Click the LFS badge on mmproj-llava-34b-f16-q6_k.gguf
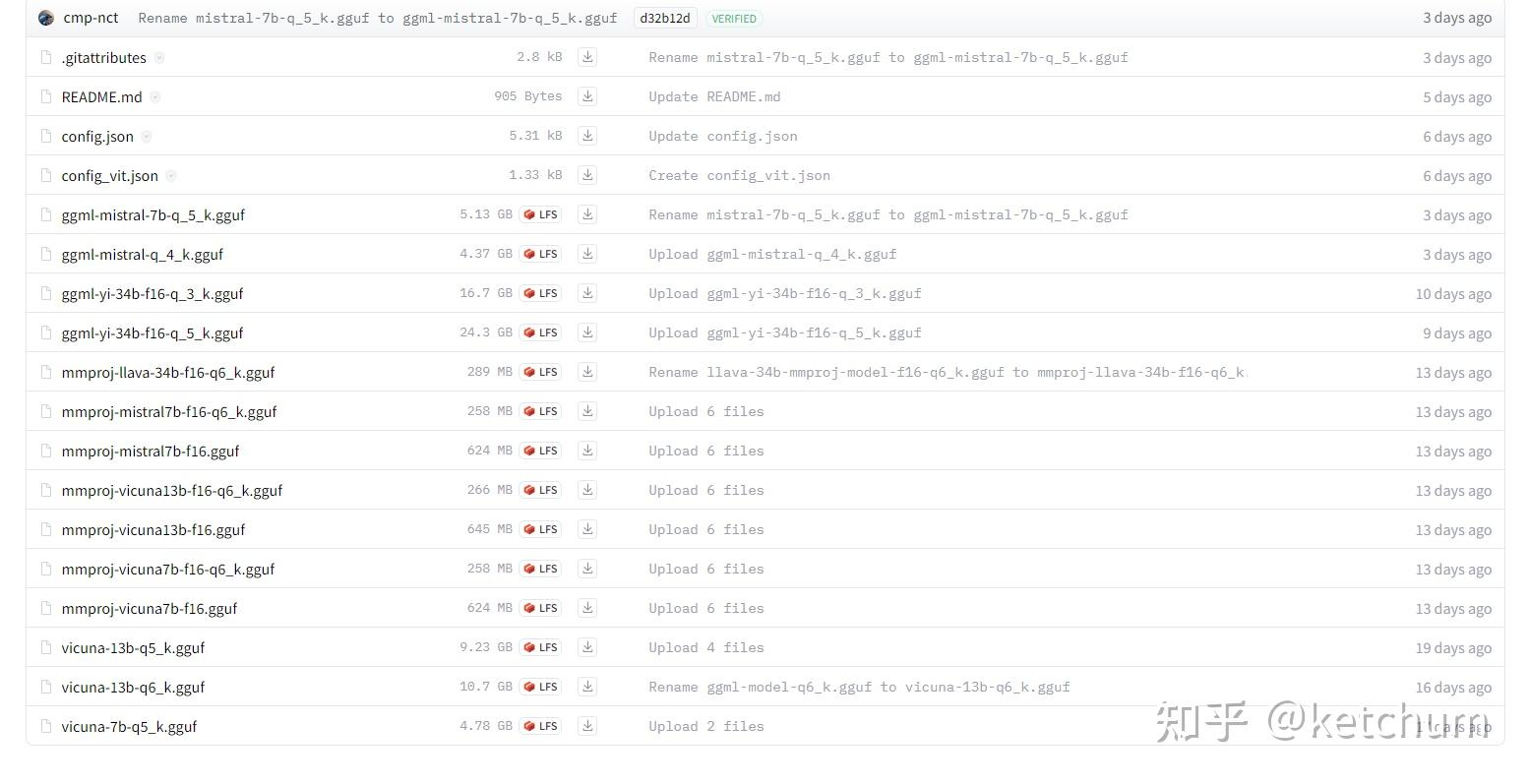The width and height of the screenshot is (1529, 784). coord(540,371)
